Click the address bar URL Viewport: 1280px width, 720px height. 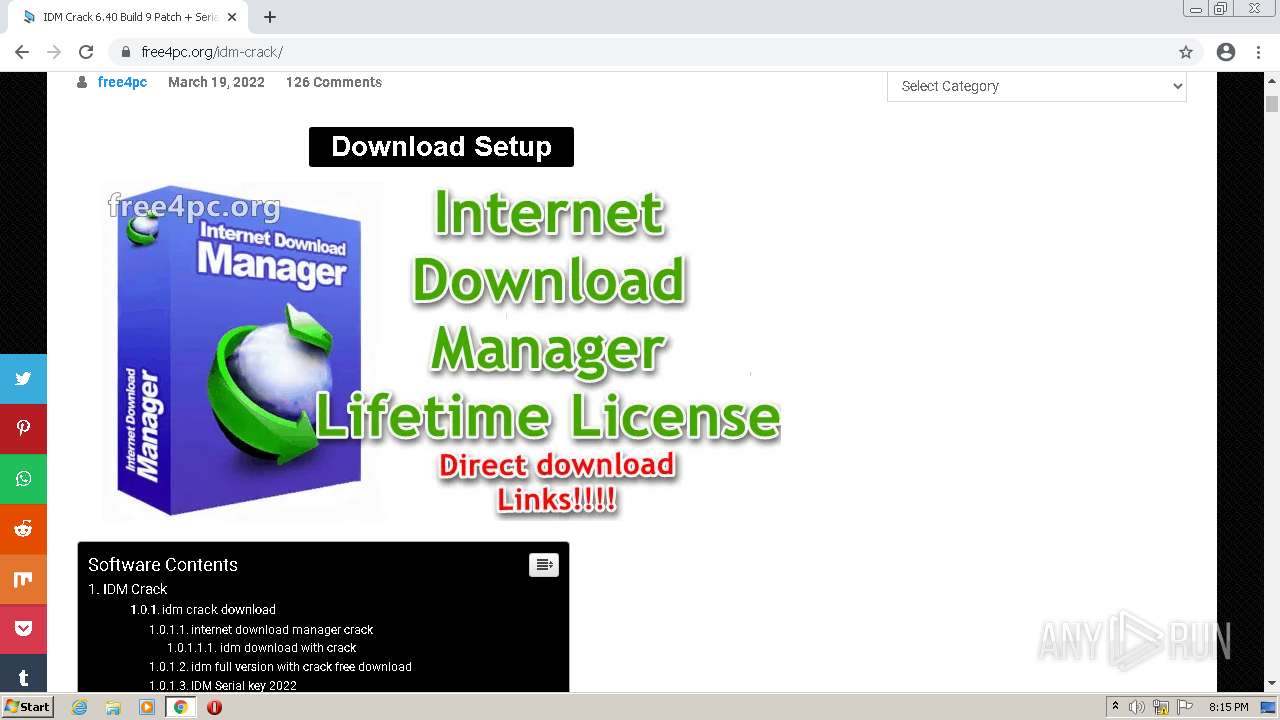click(x=212, y=52)
